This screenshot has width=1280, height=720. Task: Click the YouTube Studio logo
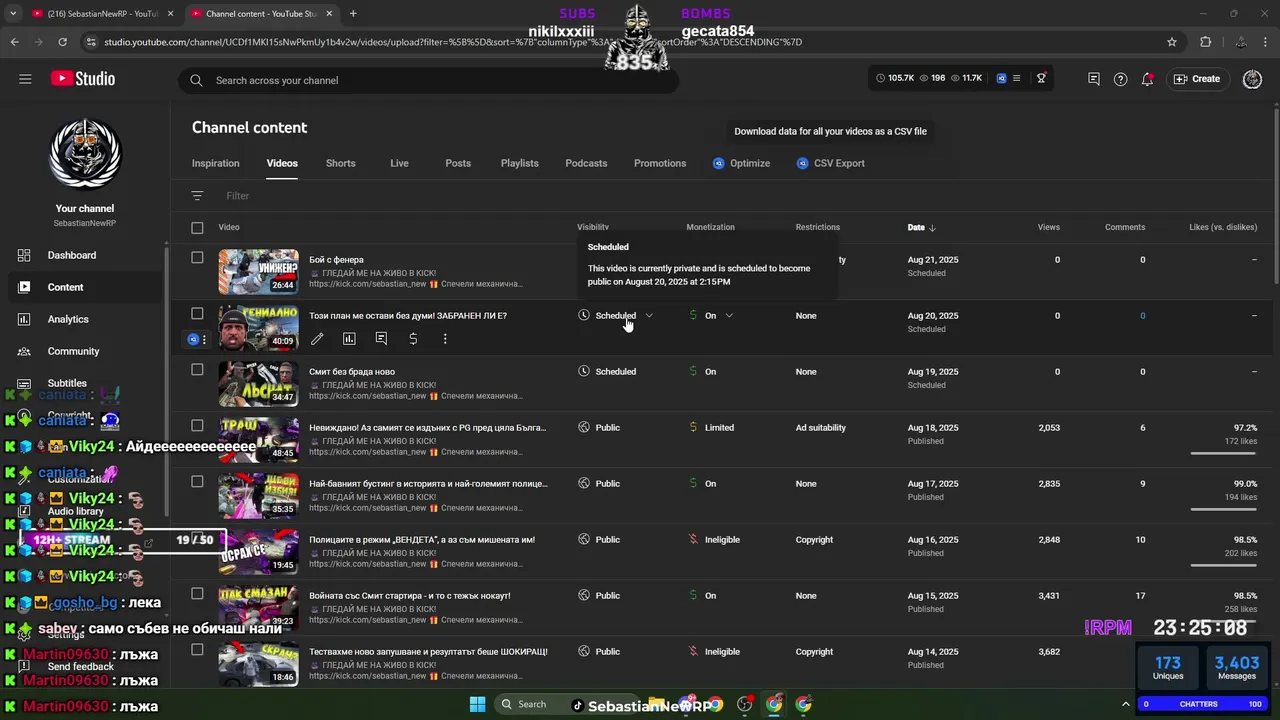click(83, 79)
